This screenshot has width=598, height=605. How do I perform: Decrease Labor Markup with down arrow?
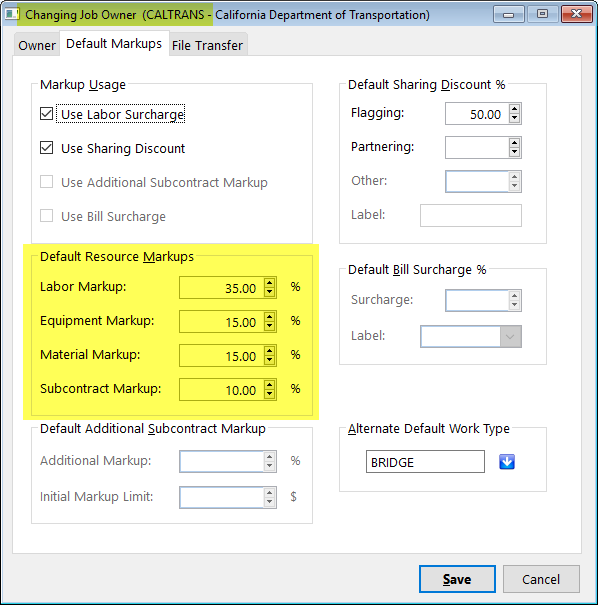(x=270, y=292)
